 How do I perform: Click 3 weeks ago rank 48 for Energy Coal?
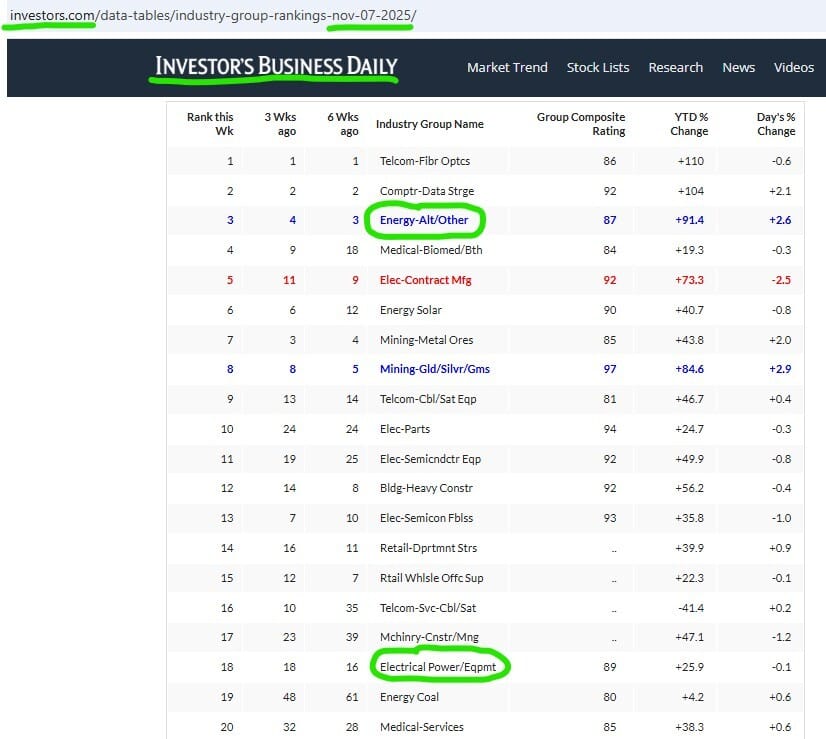tap(289, 697)
